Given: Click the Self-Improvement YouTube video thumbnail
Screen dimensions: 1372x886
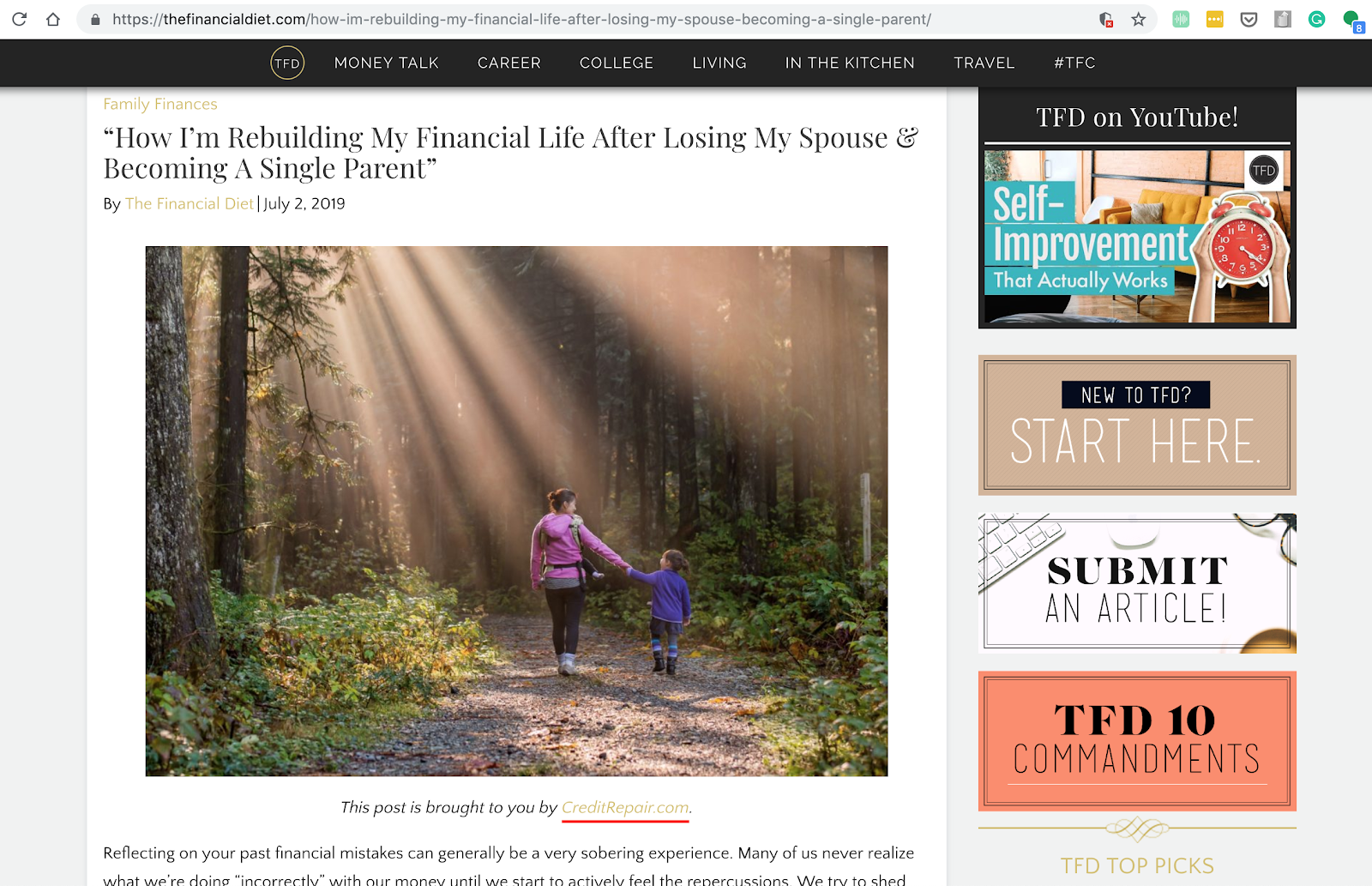Looking at the screenshot, I should tap(1137, 237).
